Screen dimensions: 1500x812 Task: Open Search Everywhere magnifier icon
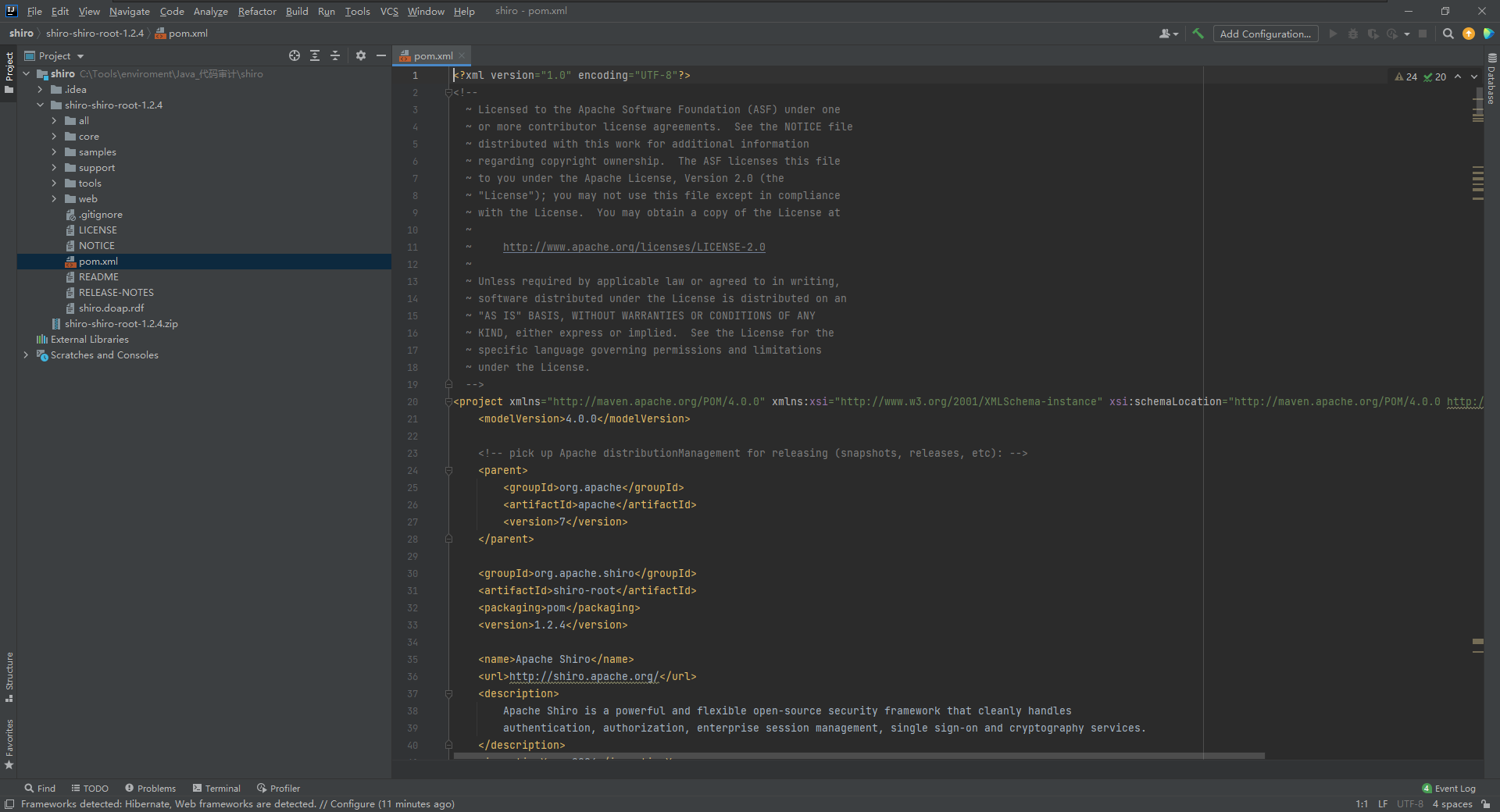coord(1448,34)
